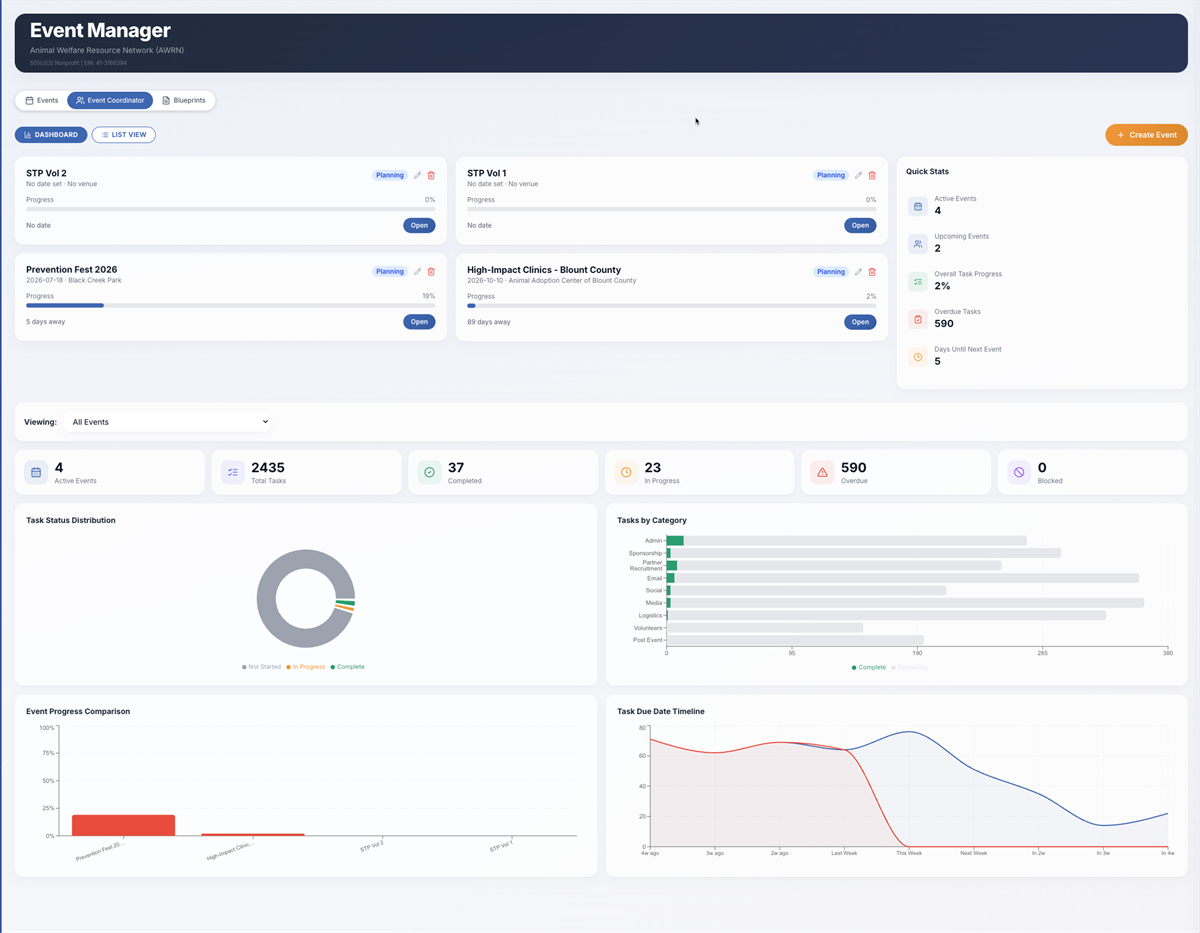Click the Blocked stat icon

pos(1018,472)
